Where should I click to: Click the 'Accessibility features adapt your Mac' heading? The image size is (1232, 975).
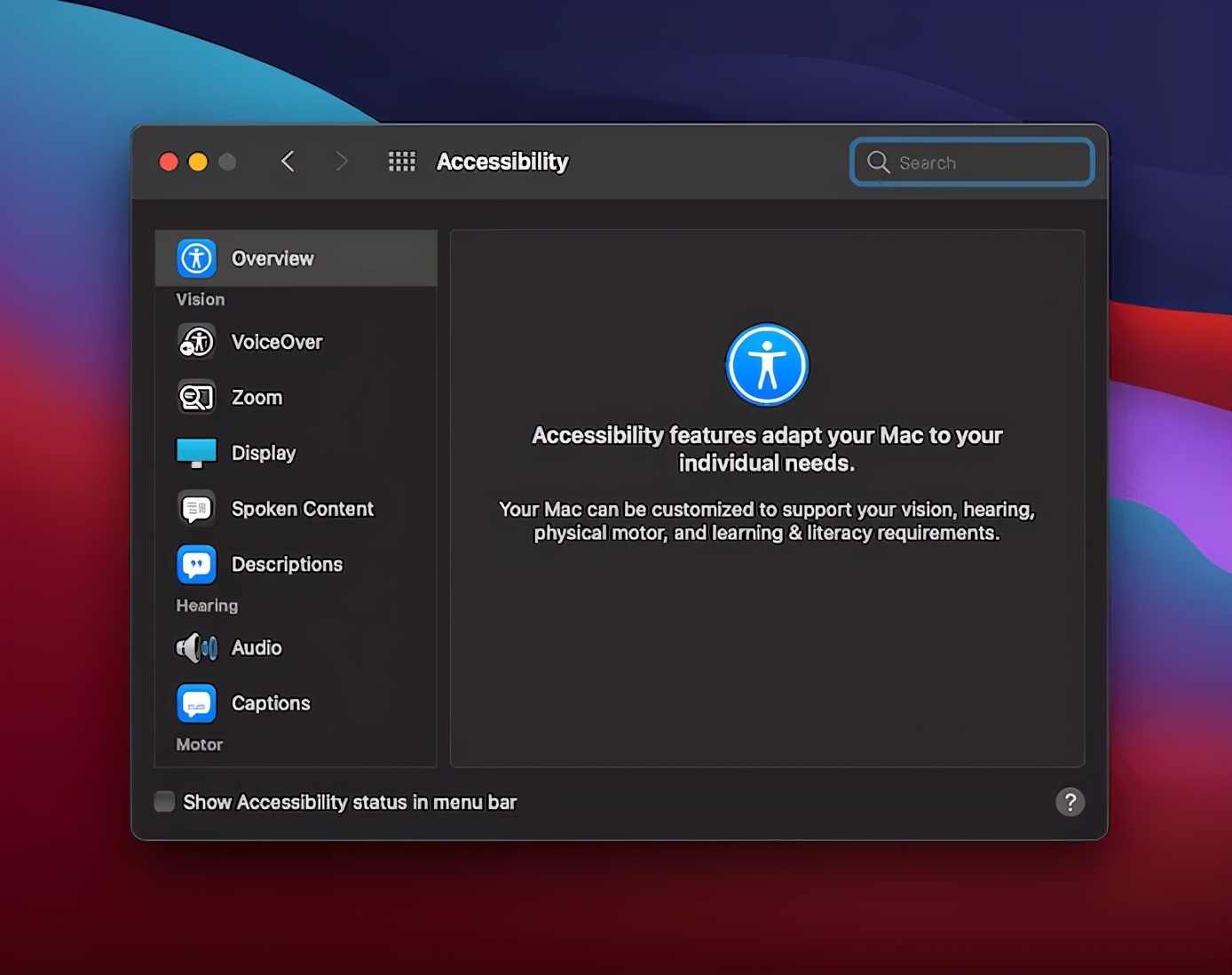[767, 448]
